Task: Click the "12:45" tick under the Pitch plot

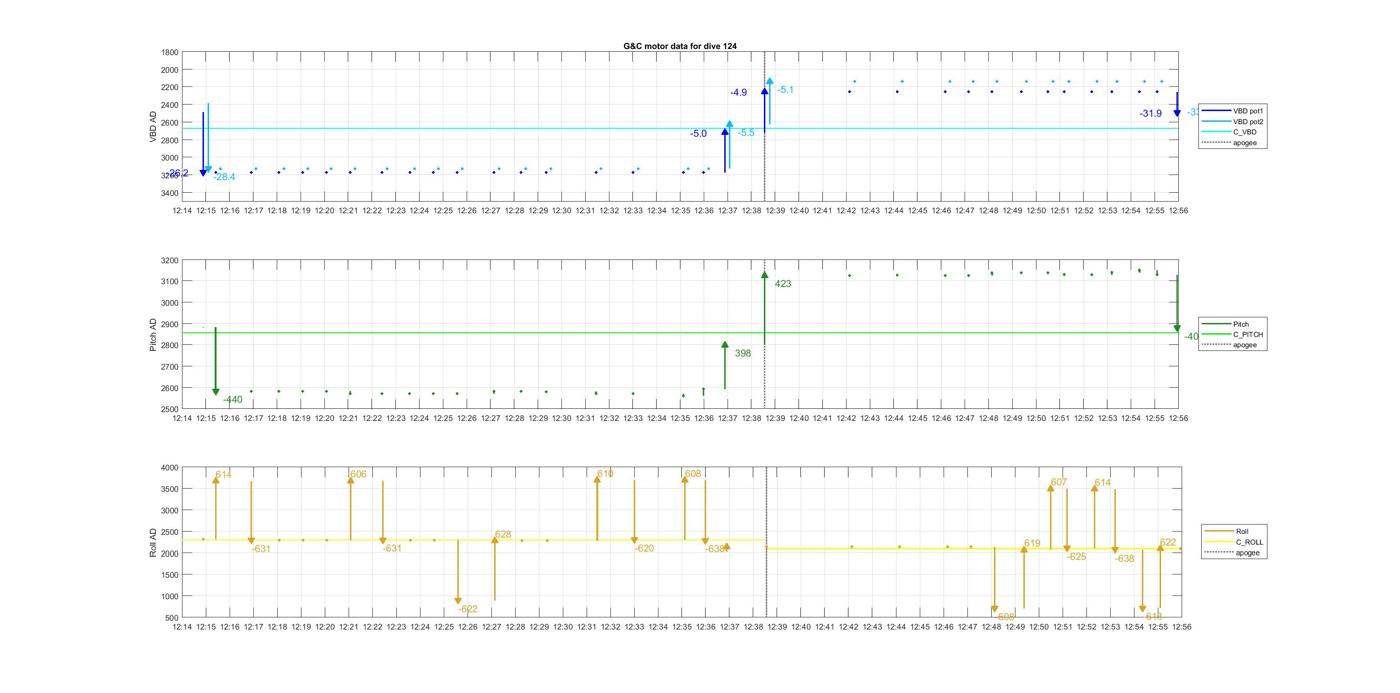Action: [918, 419]
